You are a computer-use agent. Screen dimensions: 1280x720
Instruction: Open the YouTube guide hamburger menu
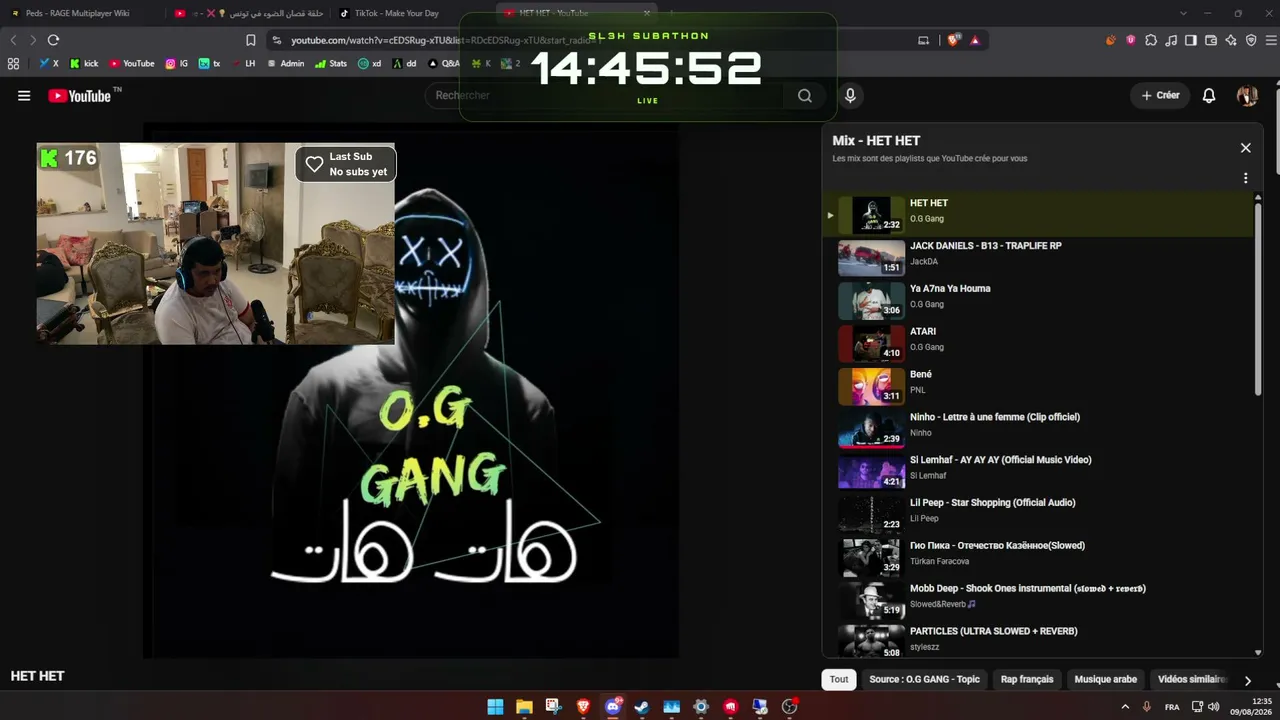[24, 96]
